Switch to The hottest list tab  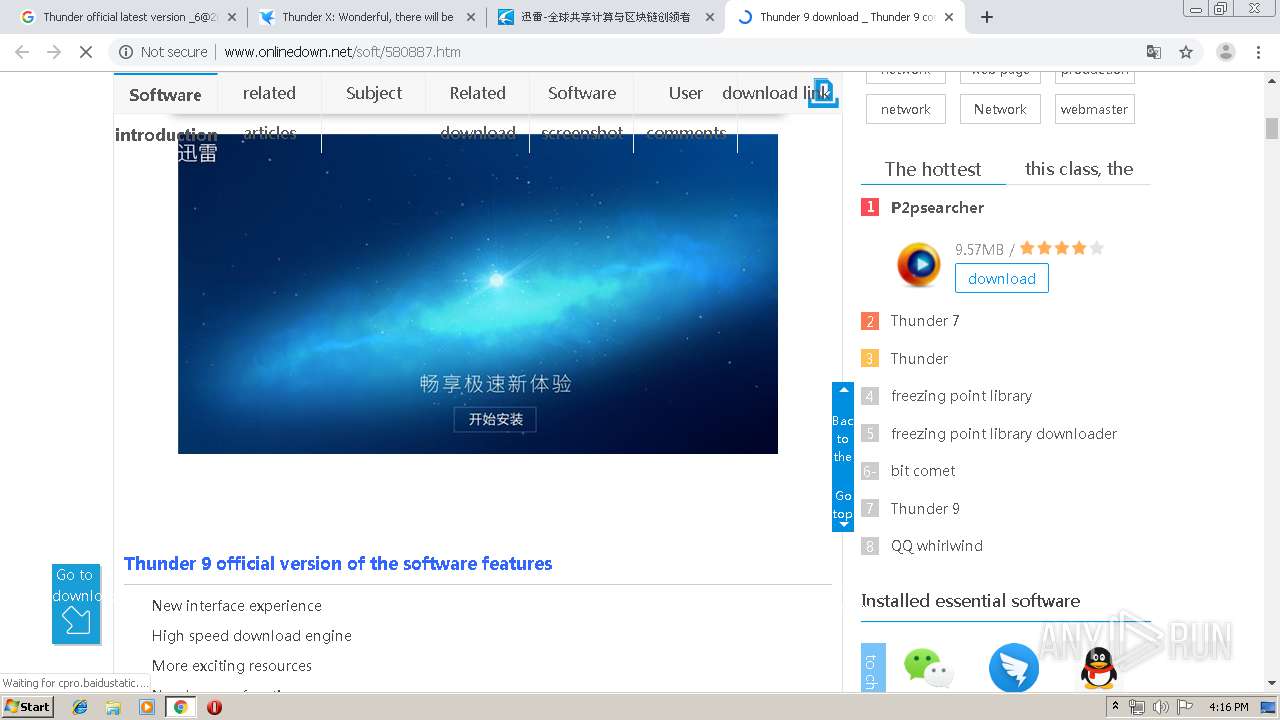(x=933, y=169)
